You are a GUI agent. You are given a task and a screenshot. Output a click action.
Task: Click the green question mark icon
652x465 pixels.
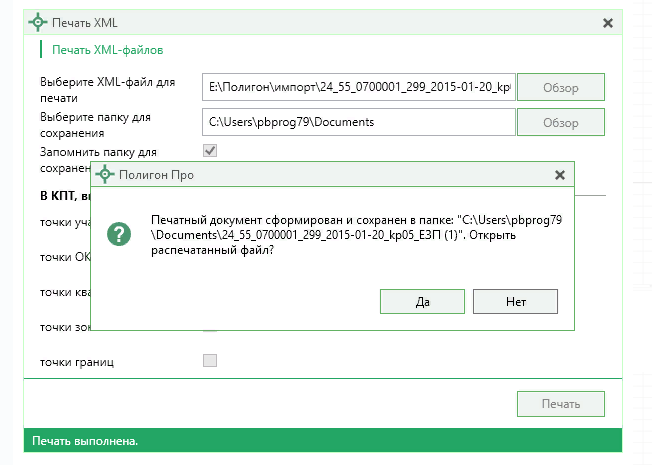[x=121, y=234]
